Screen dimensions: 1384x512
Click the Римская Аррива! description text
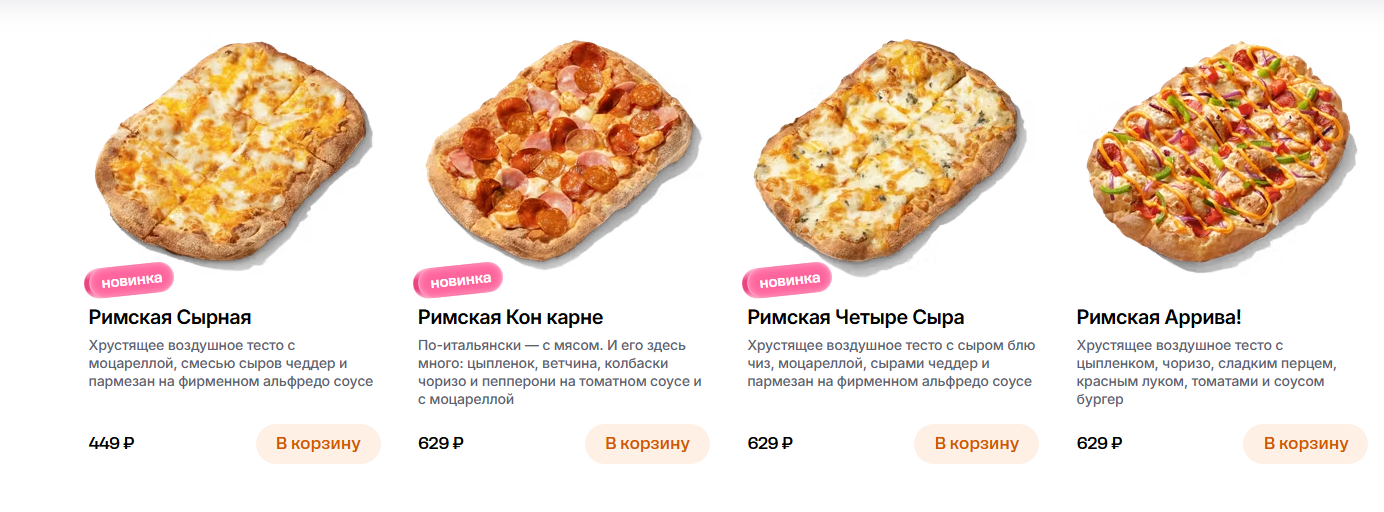click(1207, 372)
